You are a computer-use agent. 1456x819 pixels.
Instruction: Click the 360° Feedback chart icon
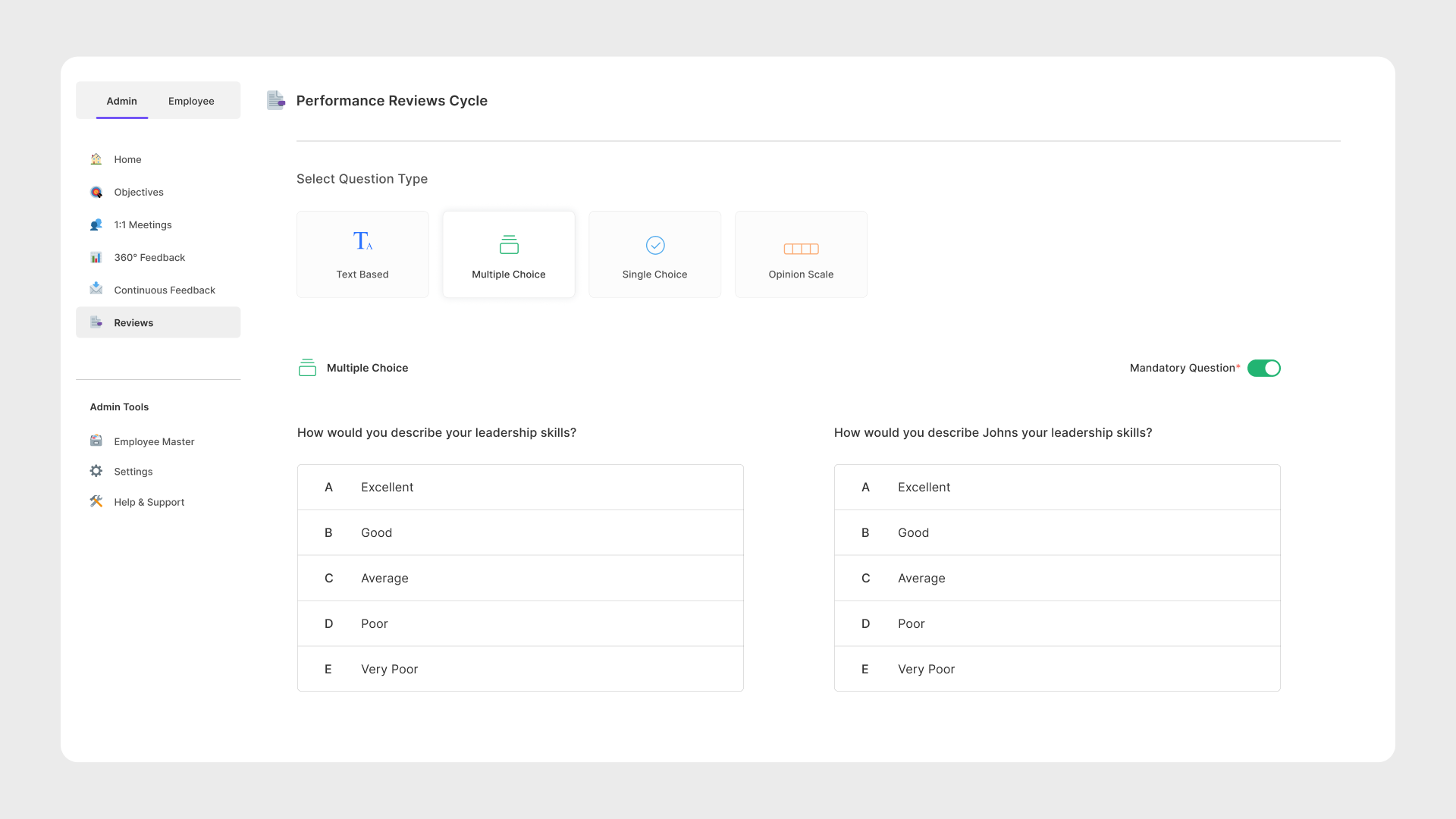coord(96,257)
